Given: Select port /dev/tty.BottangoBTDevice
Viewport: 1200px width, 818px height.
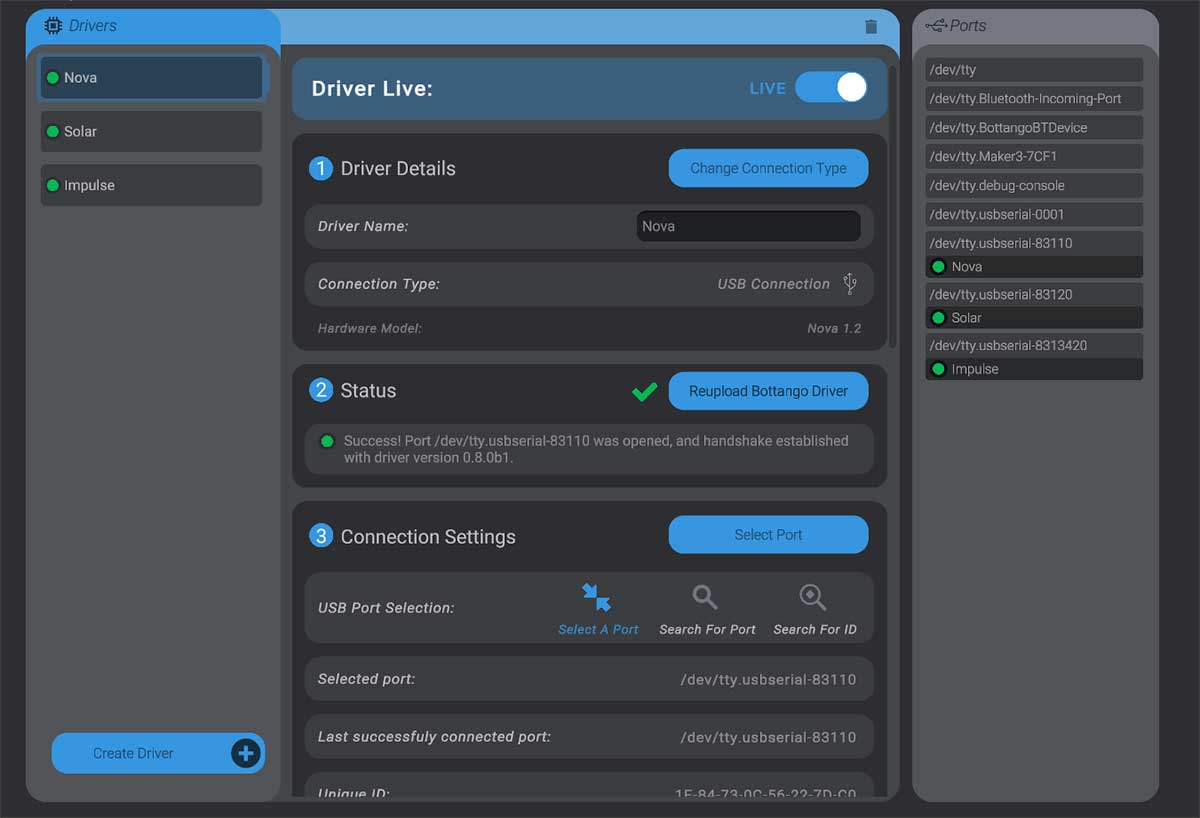Looking at the screenshot, I should point(1034,128).
